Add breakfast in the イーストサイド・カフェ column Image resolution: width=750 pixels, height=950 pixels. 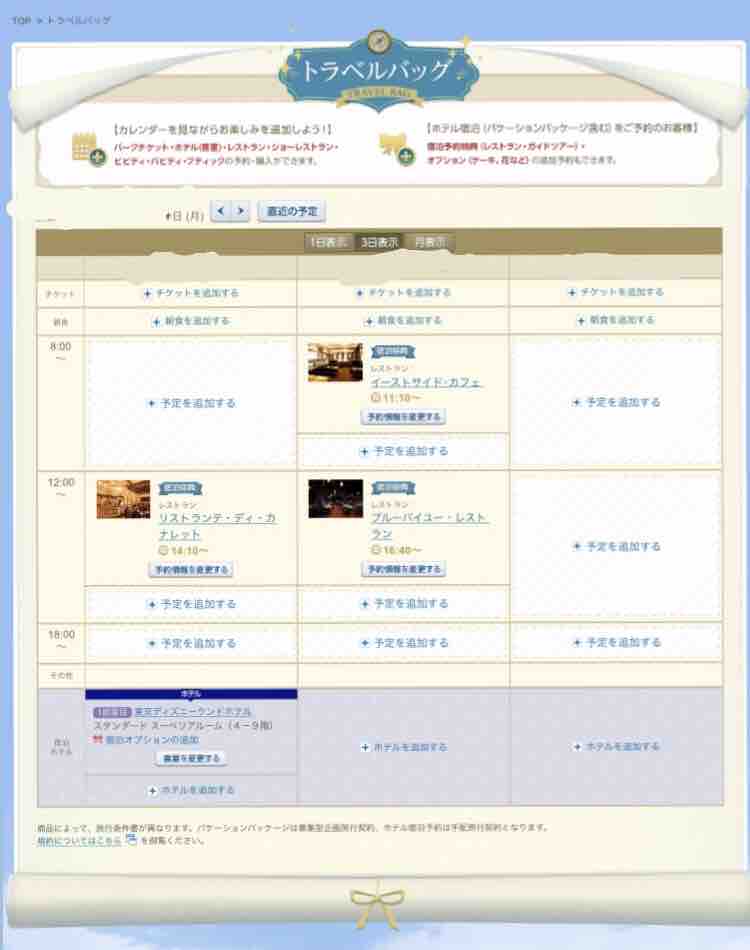(403, 321)
